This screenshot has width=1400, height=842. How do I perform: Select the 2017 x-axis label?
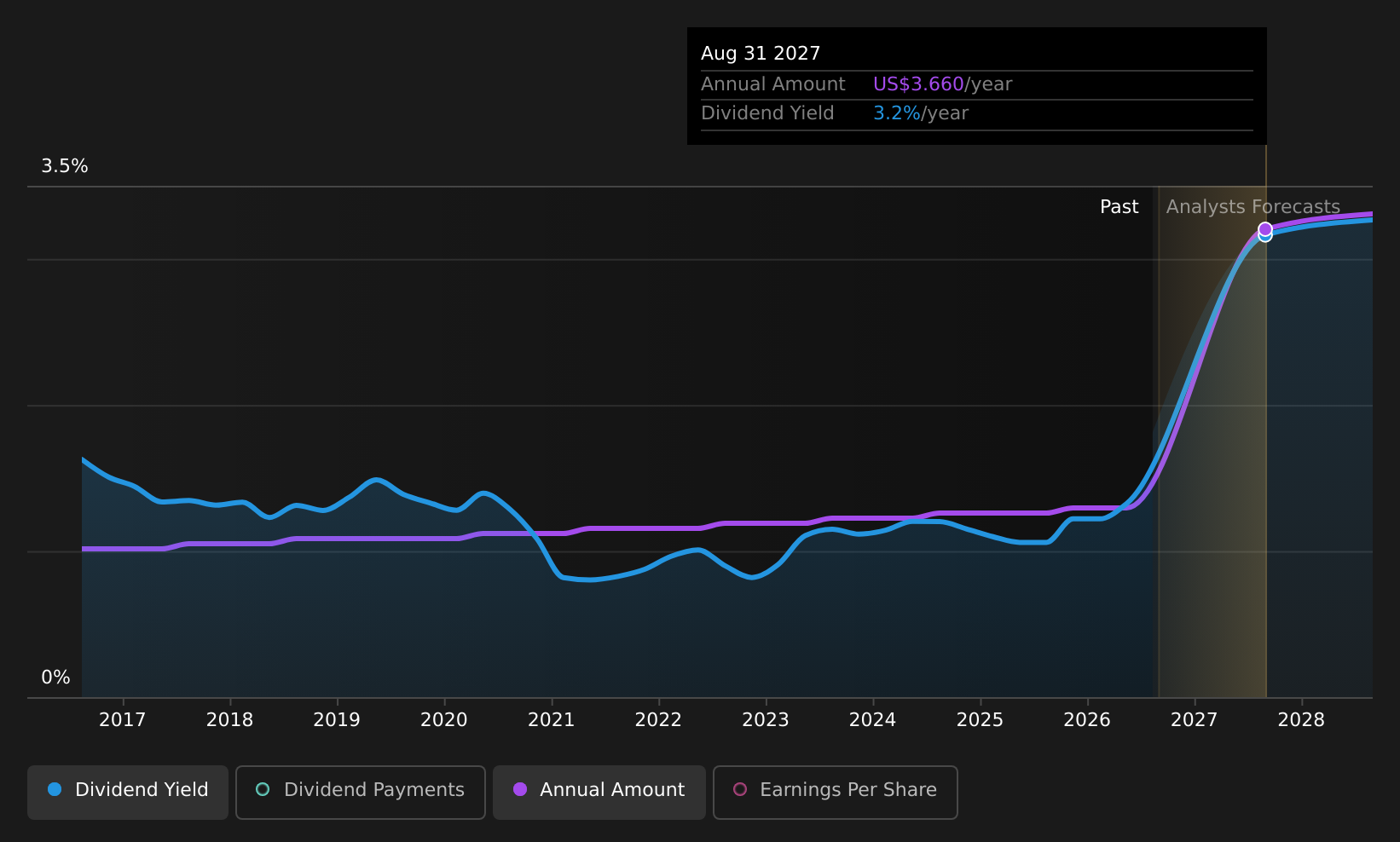(123, 720)
